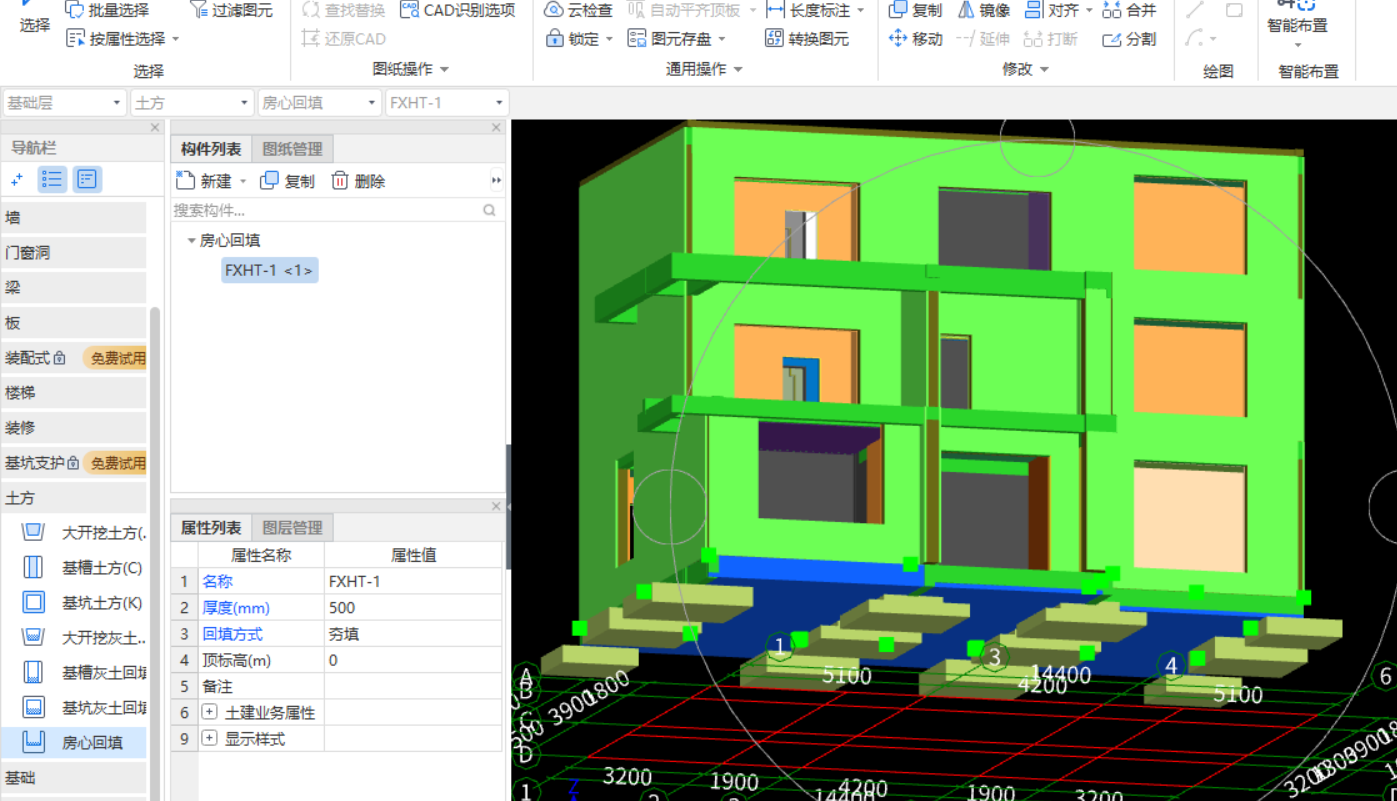Open the 墙 category in navigation

point(74,218)
